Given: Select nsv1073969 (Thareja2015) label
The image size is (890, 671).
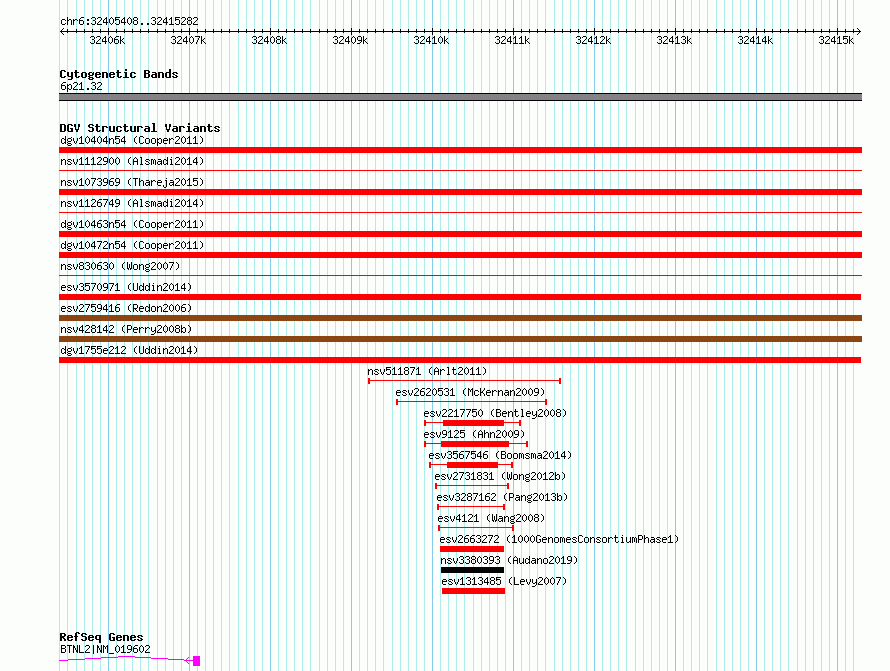Looking at the screenshot, I should (132, 182).
